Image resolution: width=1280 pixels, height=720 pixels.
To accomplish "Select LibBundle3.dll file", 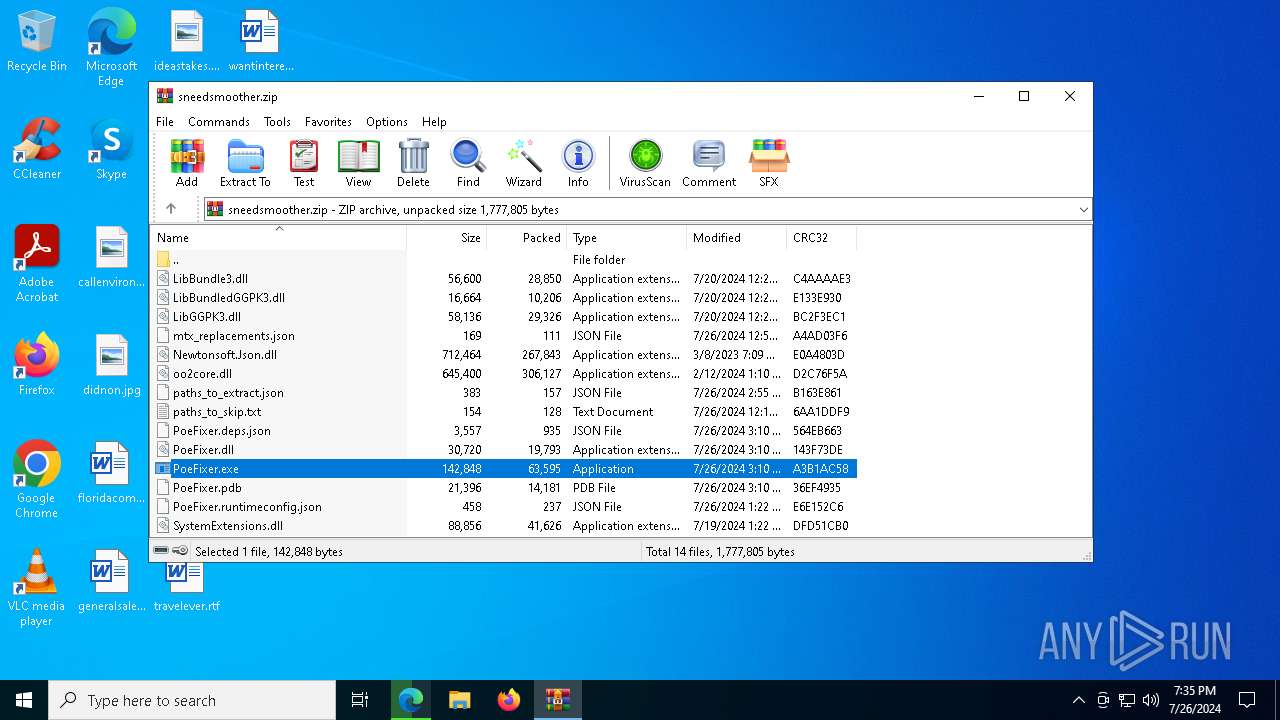I will pyautogui.click(x=504, y=279).
